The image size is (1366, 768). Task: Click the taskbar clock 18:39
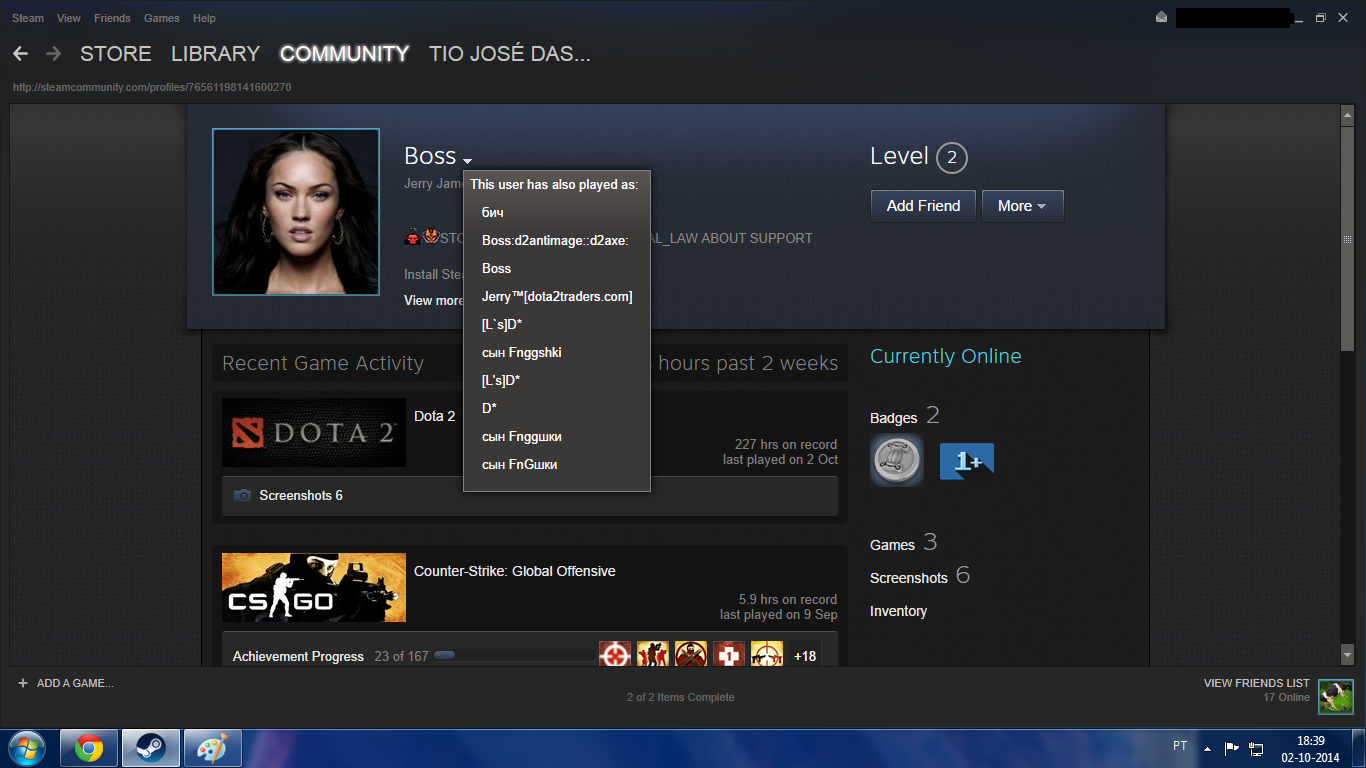pos(1310,740)
